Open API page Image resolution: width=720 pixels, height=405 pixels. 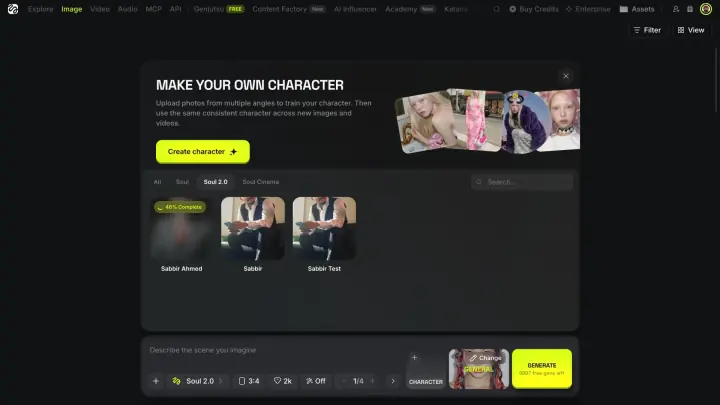(x=175, y=9)
